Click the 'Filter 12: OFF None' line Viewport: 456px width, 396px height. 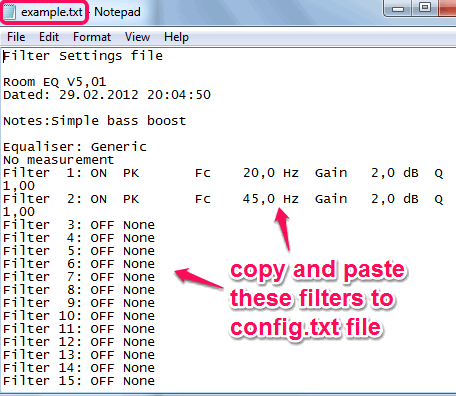click(x=79, y=342)
